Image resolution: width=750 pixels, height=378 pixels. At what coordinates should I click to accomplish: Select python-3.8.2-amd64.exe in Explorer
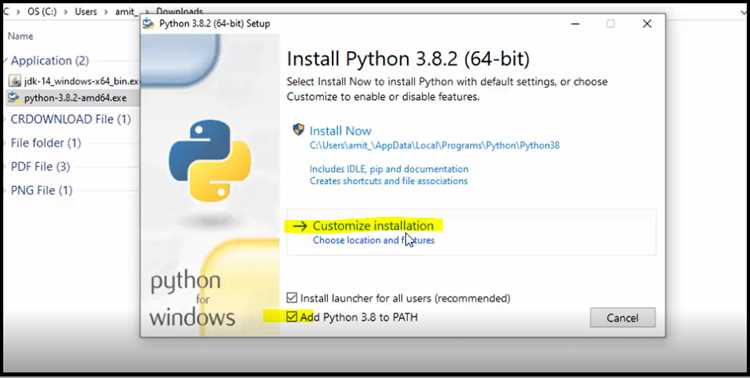click(x=75, y=98)
